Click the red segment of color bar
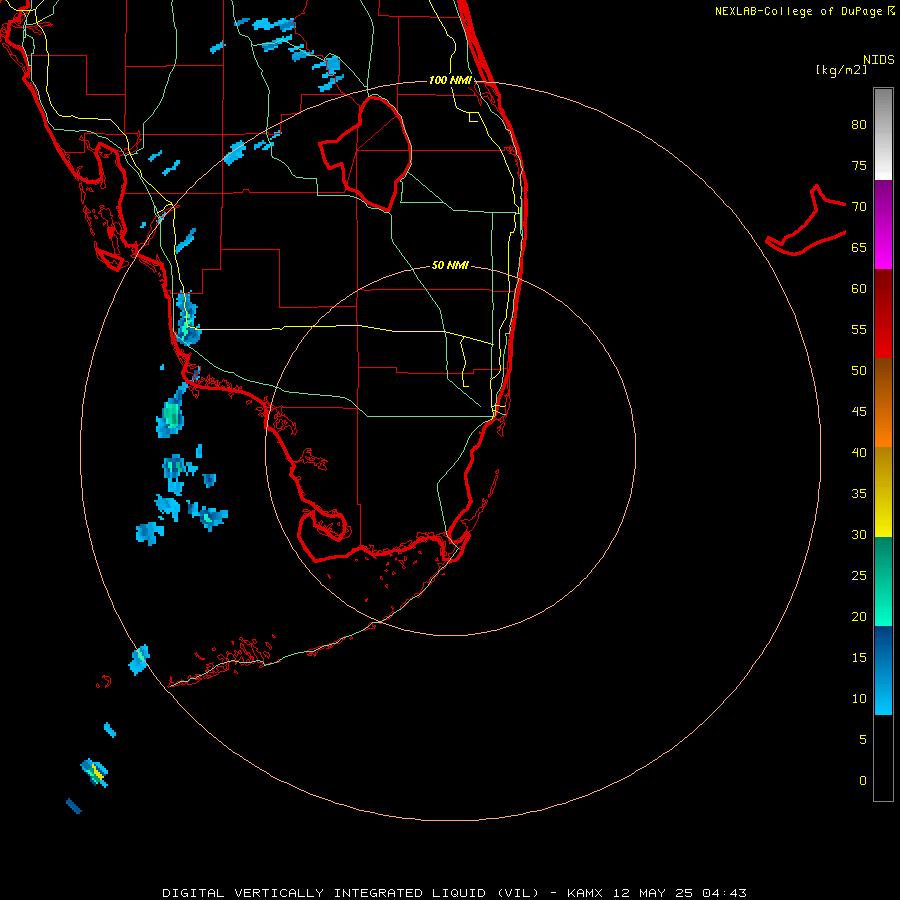Viewport: 900px width, 900px height. [883, 314]
